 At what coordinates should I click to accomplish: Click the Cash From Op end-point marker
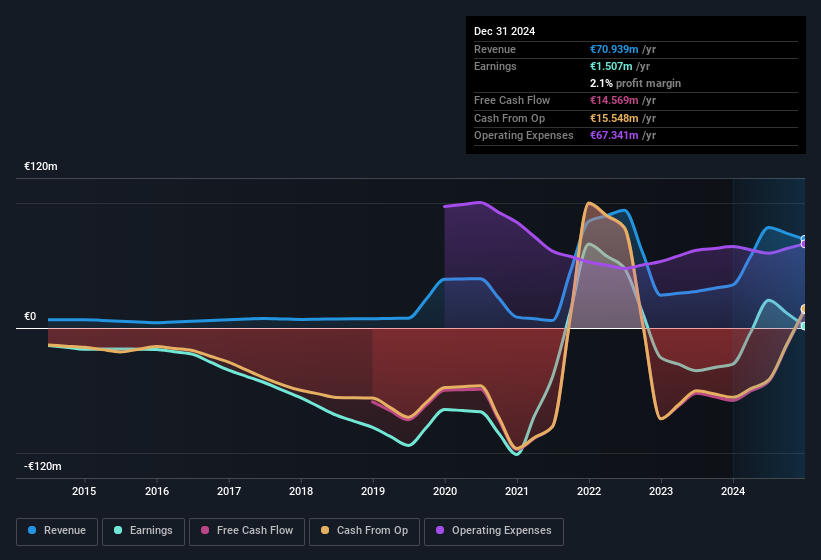pos(804,309)
